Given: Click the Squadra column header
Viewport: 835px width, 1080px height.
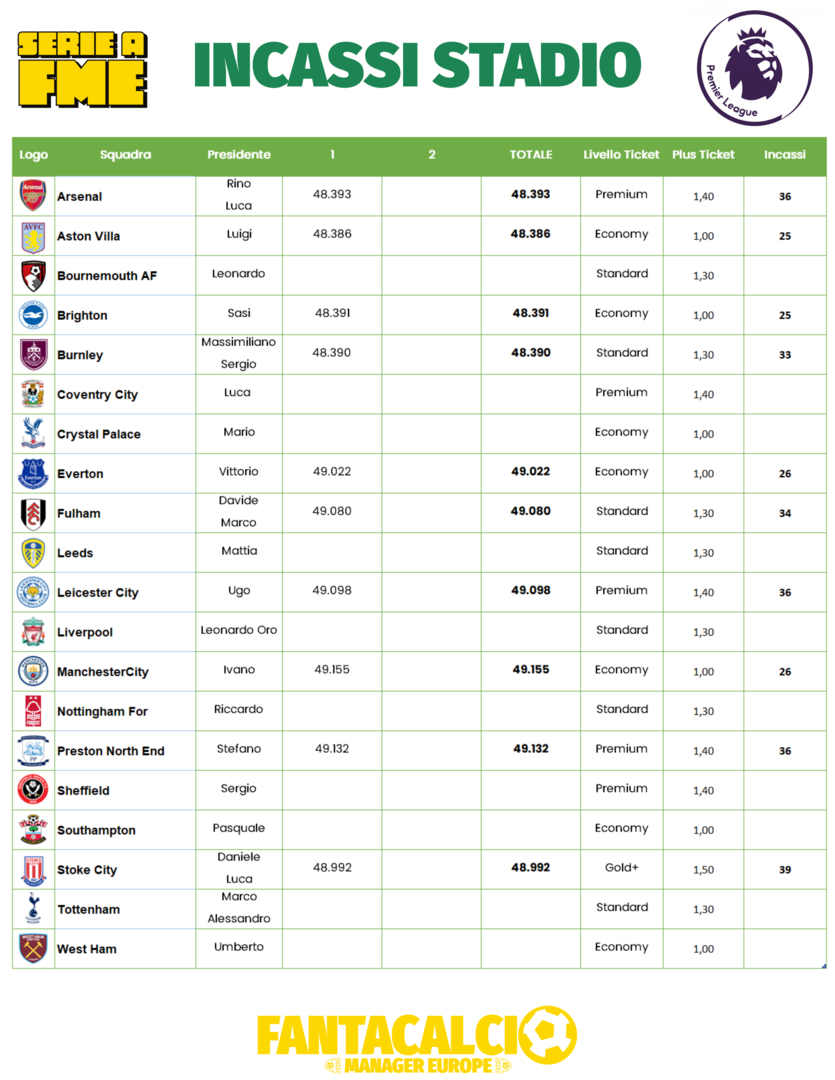Looking at the screenshot, I should 125,155.
